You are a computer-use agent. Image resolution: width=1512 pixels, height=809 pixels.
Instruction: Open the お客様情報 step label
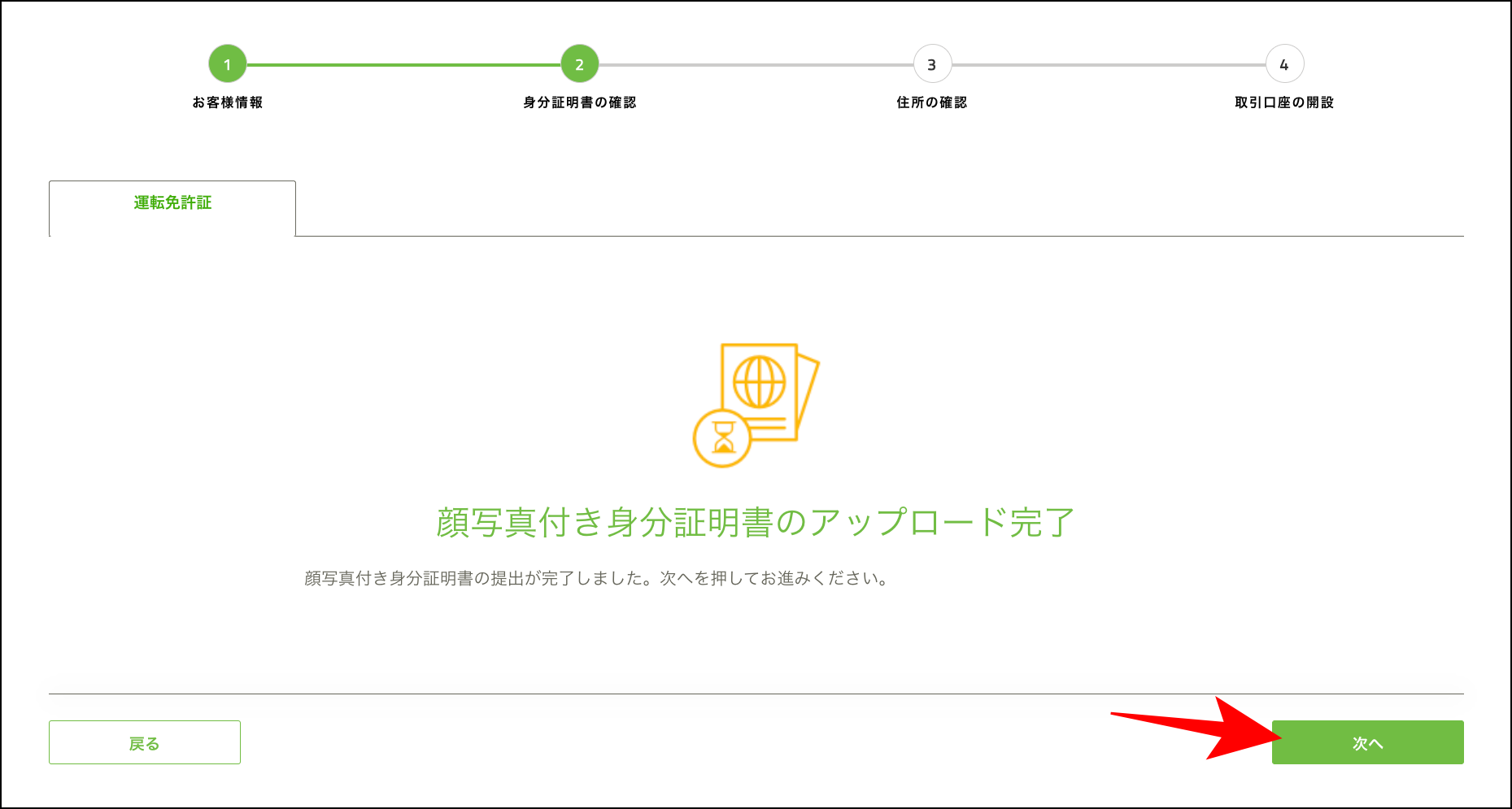tap(228, 102)
